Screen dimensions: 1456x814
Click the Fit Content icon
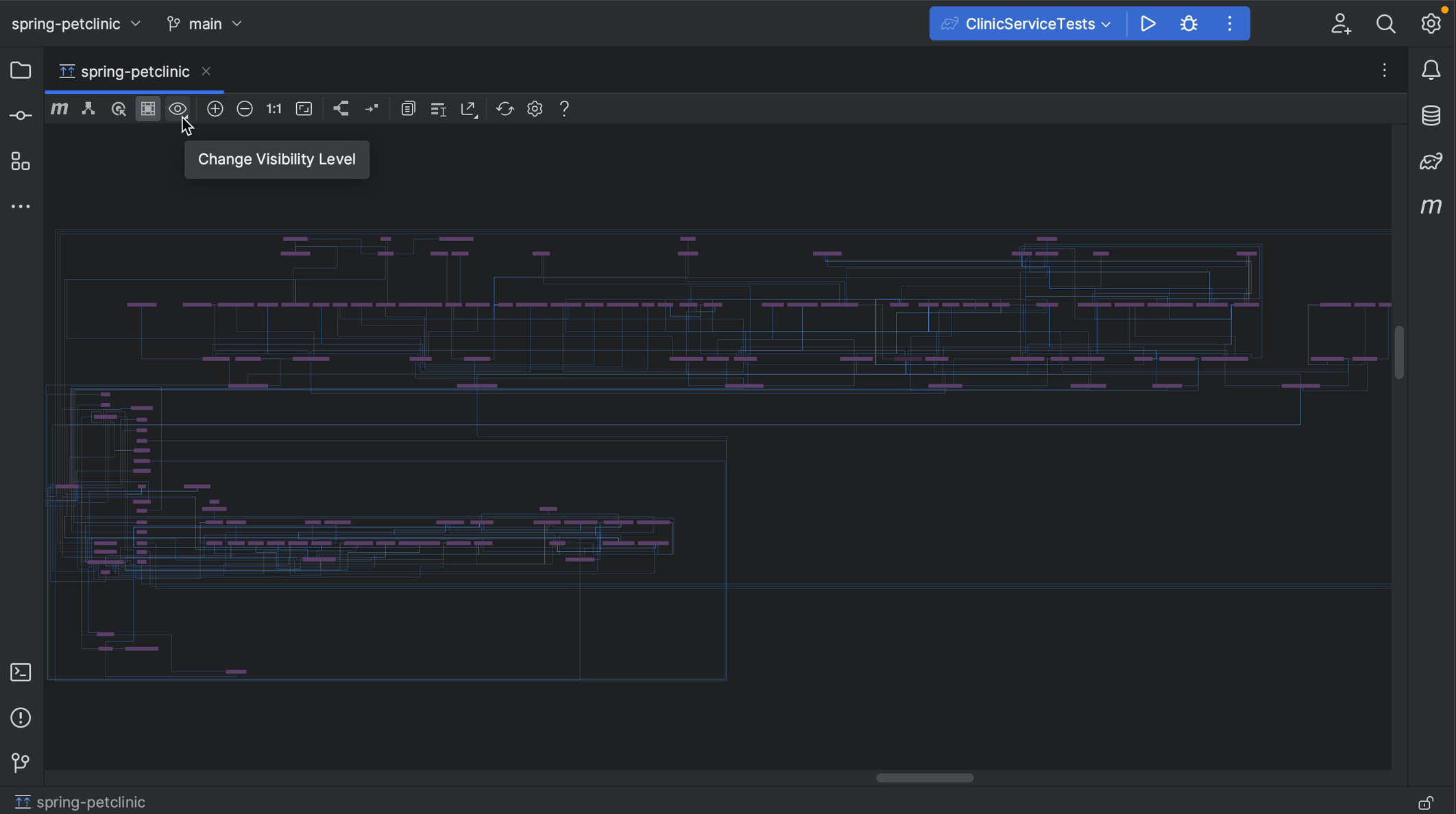click(x=304, y=109)
